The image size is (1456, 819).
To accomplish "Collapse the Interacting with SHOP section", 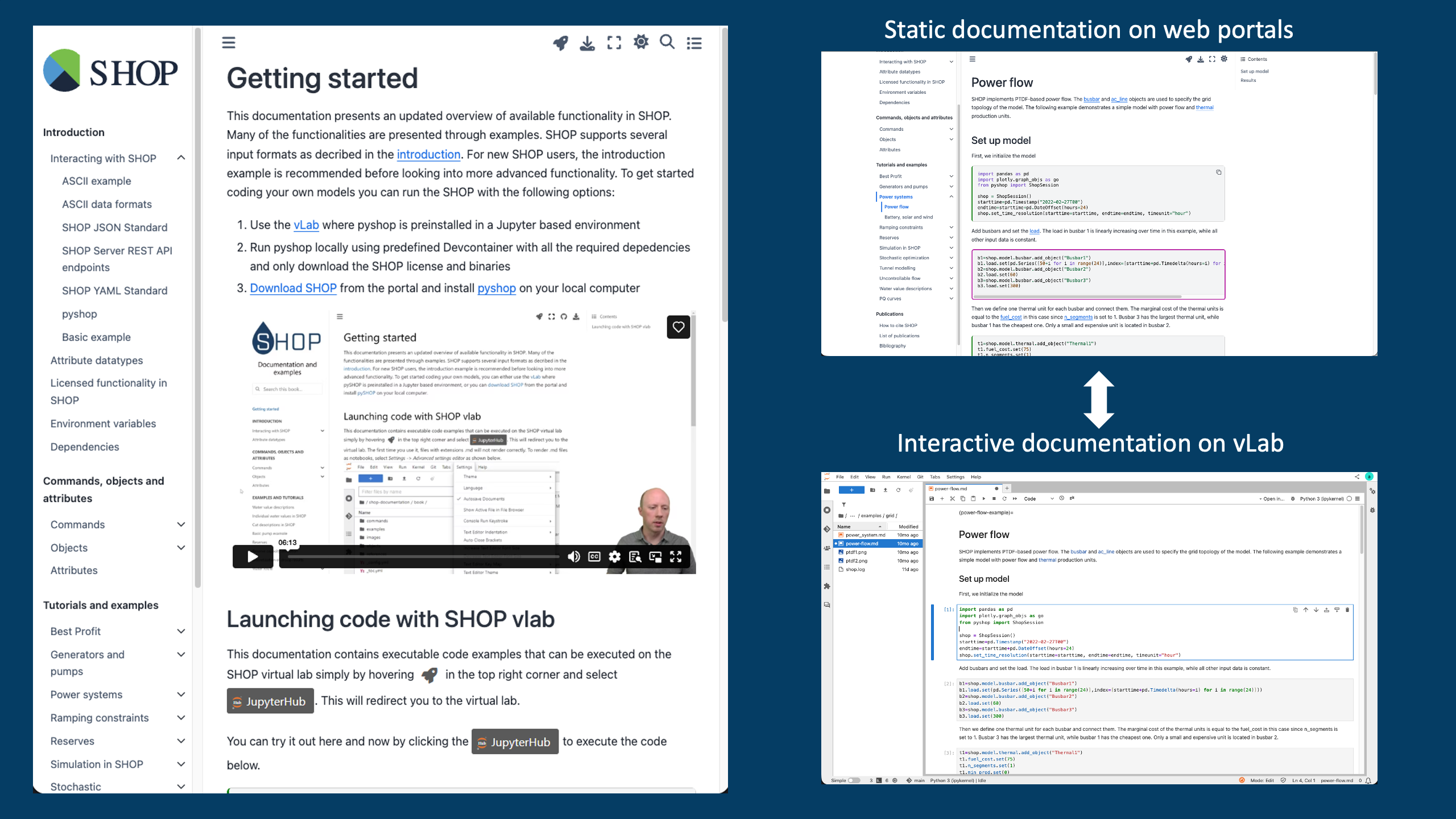I will tap(182, 158).
